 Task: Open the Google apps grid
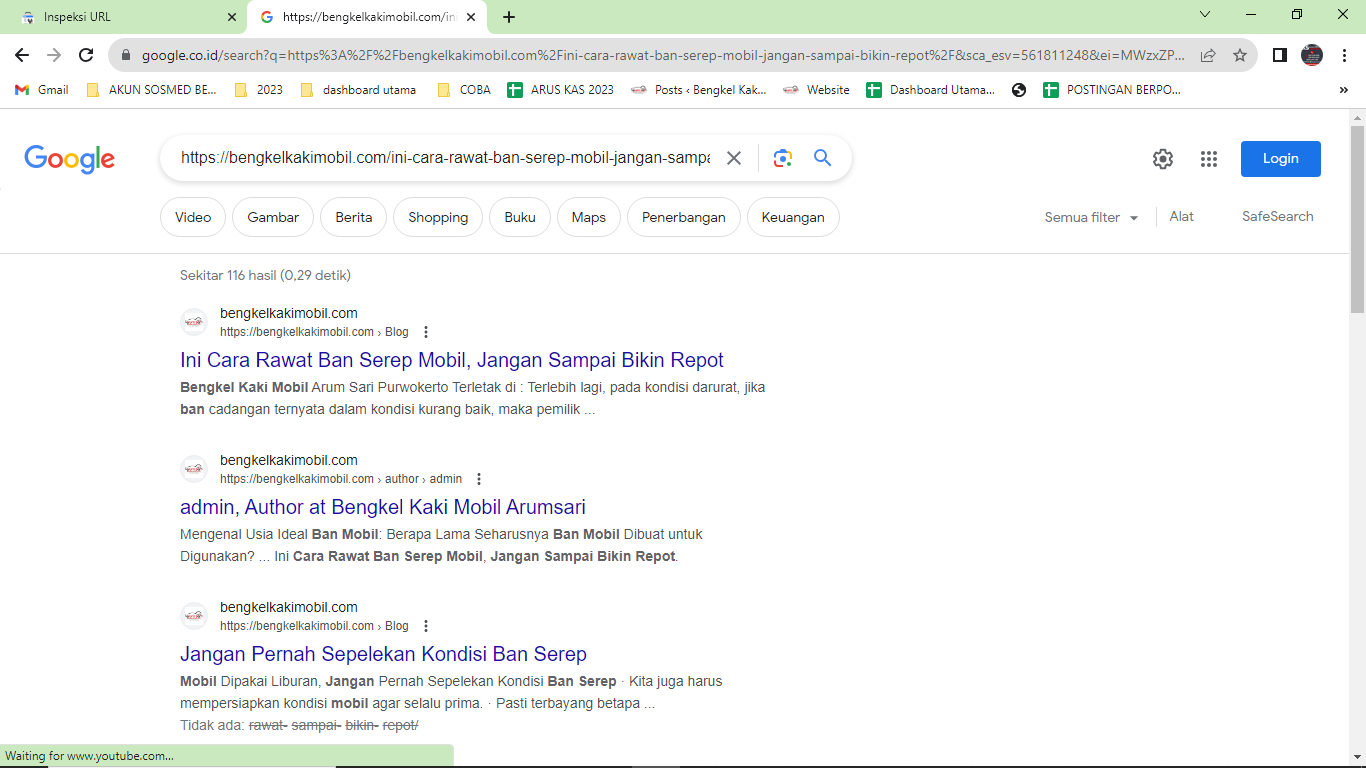point(1209,159)
